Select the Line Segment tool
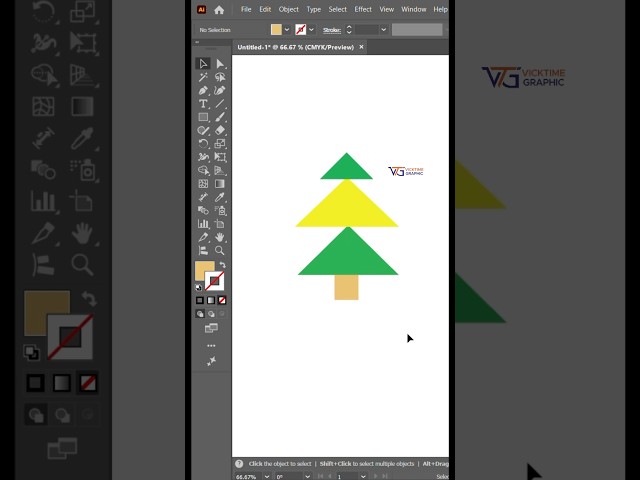Image resolution: width=640 pixels, height=480 pixels. coord(220,104)
